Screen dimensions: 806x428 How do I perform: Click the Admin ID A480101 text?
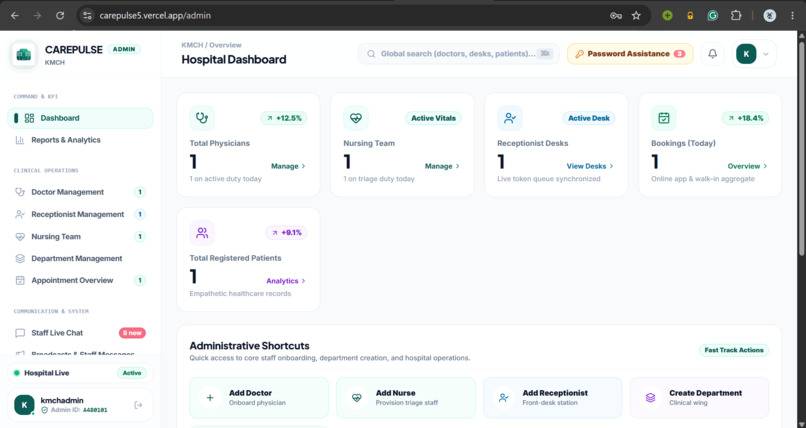pos(79,410)
